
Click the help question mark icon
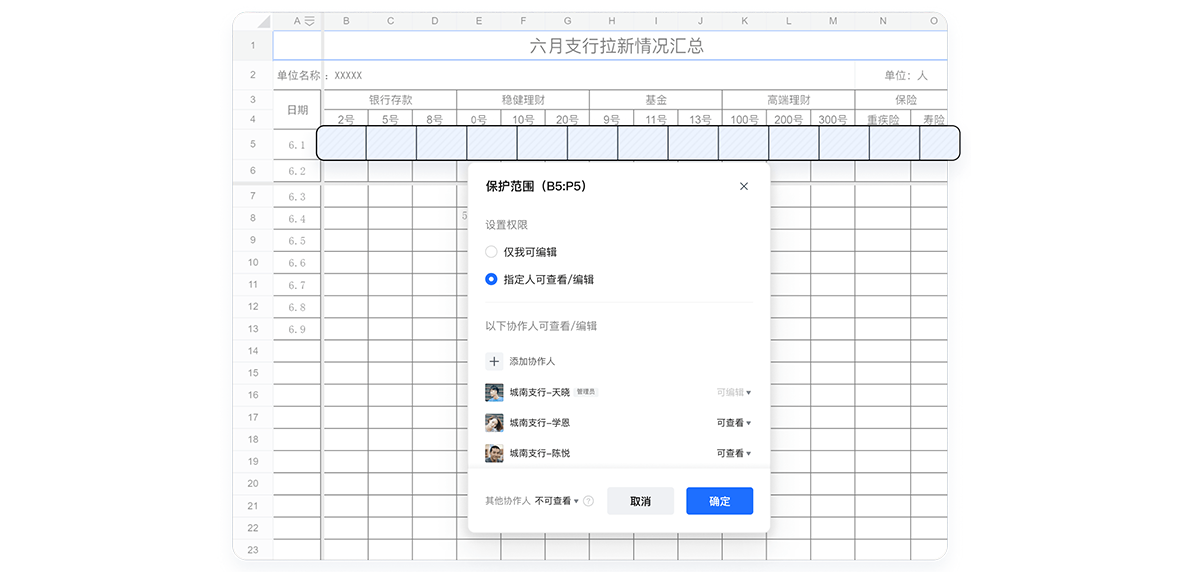pyautogui.click(x=589, y=501)
